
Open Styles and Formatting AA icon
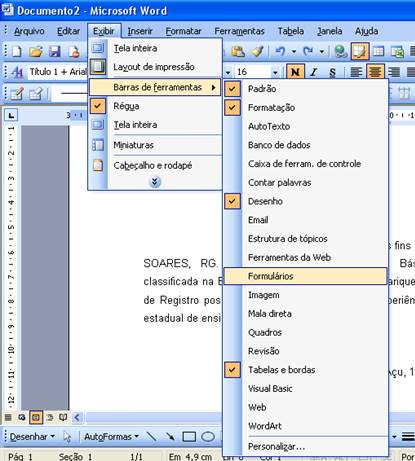point(17,72)
